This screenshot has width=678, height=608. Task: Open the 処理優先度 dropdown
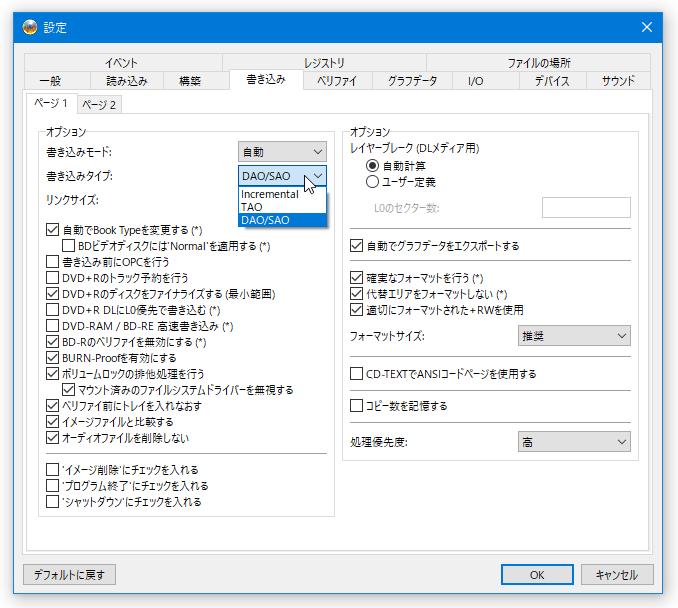coord(574,442)
